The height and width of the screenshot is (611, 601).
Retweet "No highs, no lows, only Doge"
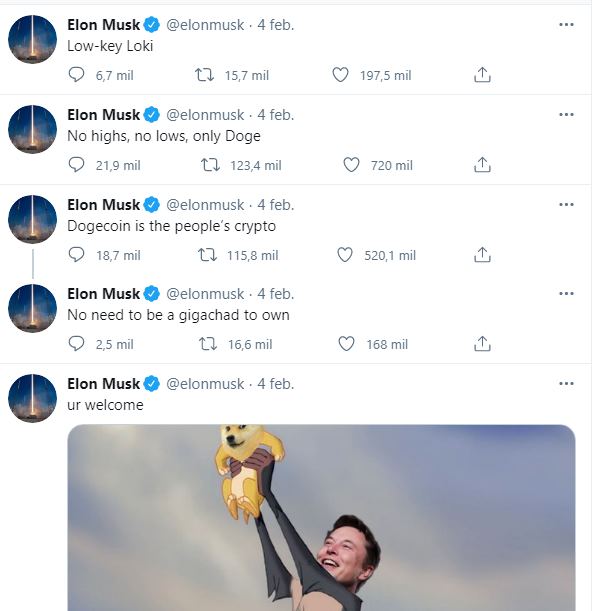click(x=211, y=165)
